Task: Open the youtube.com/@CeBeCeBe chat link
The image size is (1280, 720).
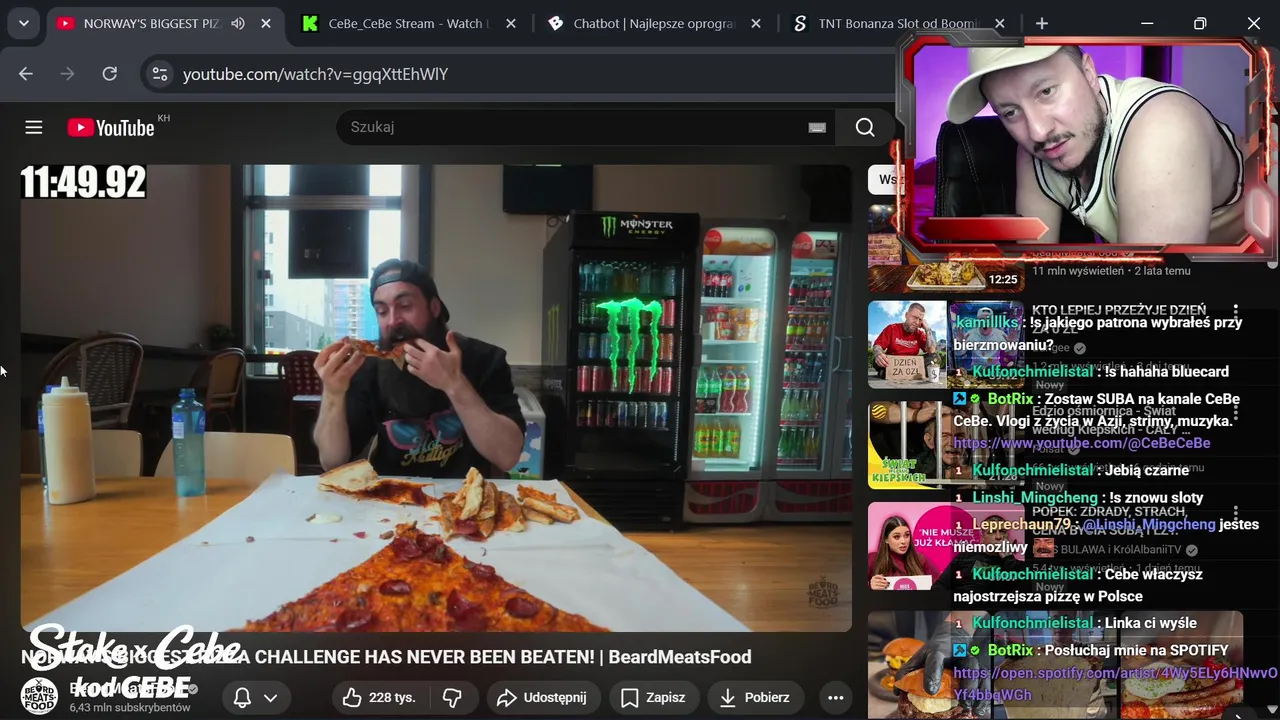Action: pos(1082,443)
